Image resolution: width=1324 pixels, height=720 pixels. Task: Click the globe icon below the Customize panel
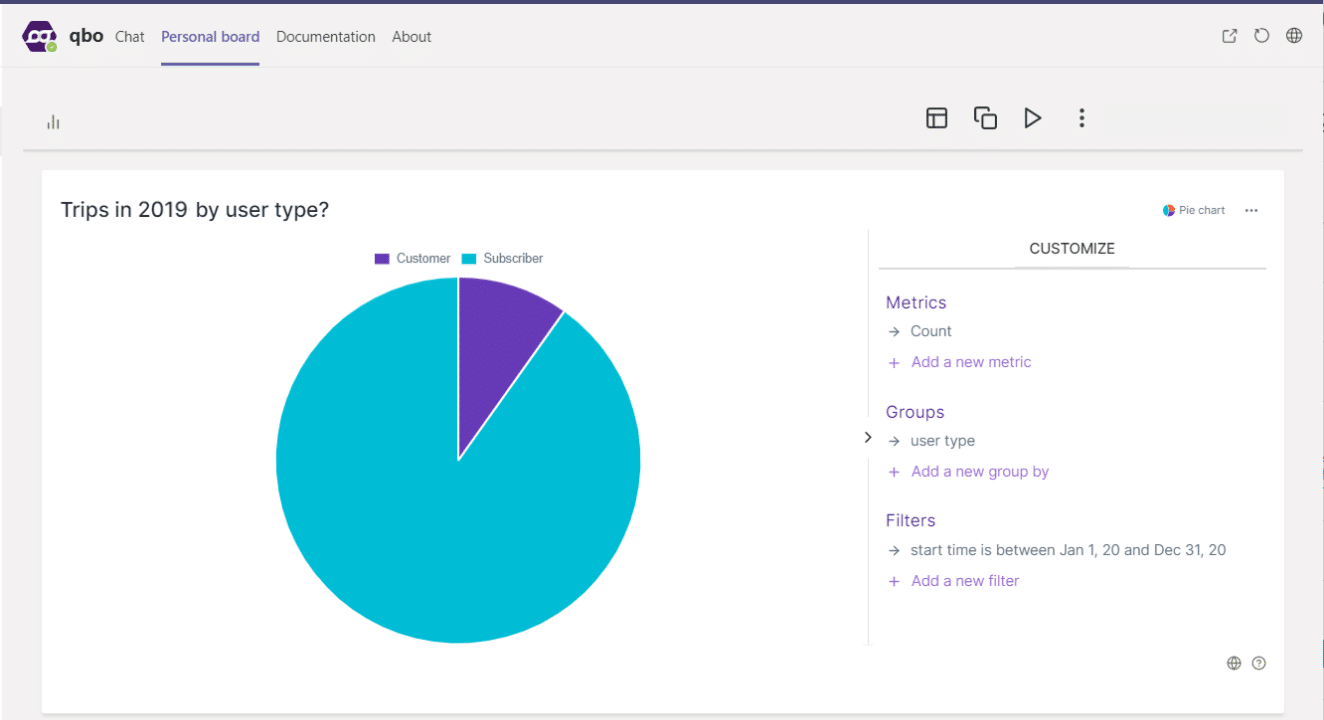pyautogui.click(x=1234, y=663)
